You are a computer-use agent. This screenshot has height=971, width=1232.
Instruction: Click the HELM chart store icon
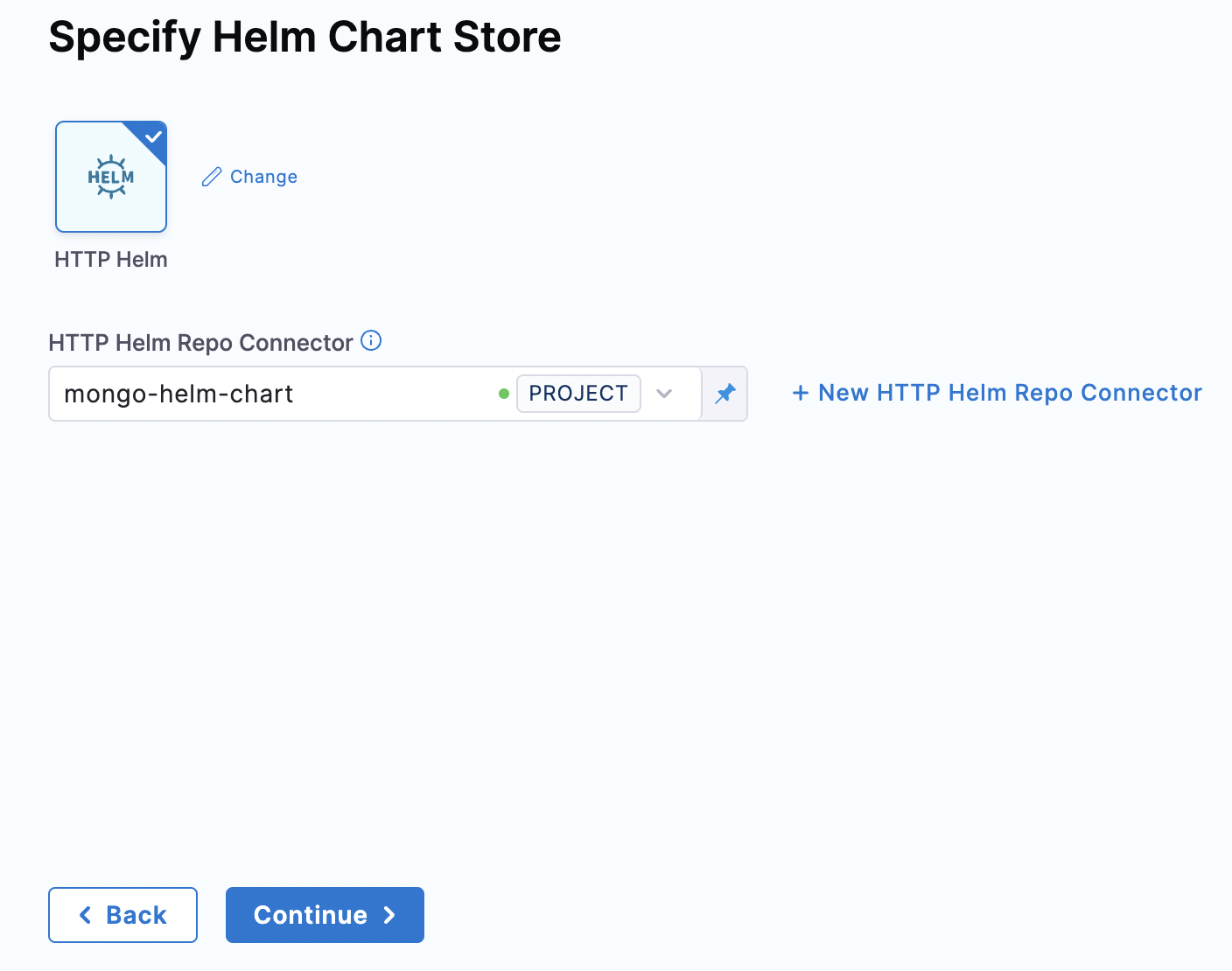point(110,176)
